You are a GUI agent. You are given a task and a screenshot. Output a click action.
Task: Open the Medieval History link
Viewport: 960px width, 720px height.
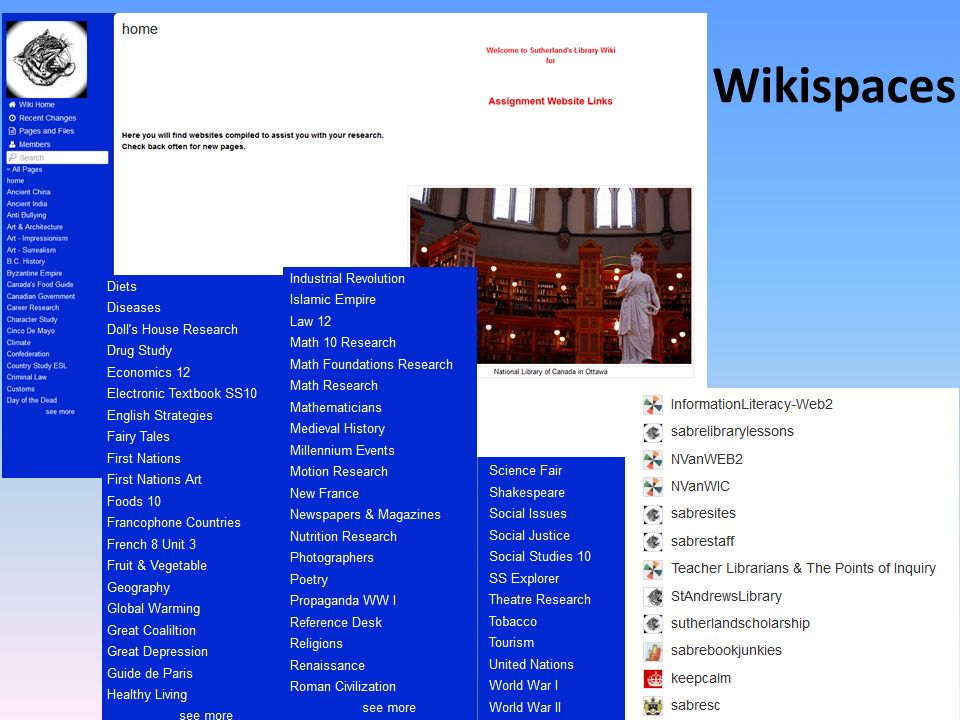click(337, 429)
